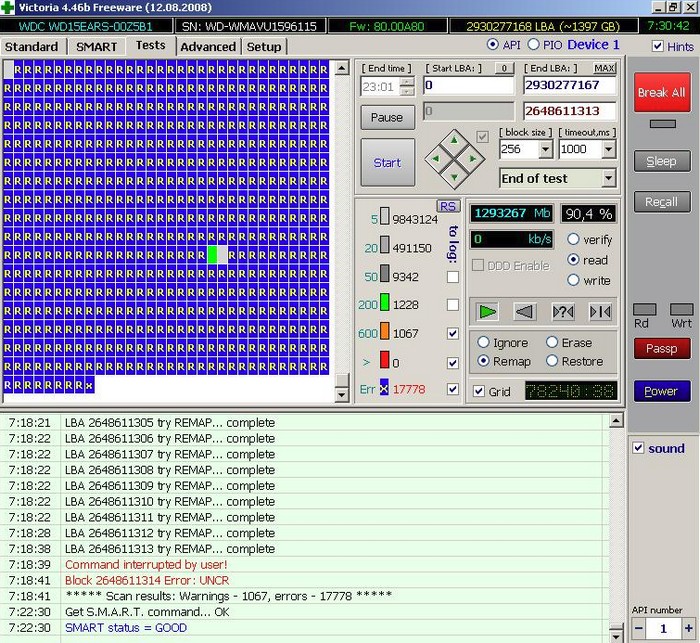Click the forward scan play arrow icon
This screenshot has width=700, height=643.
[x=488, y=312]
